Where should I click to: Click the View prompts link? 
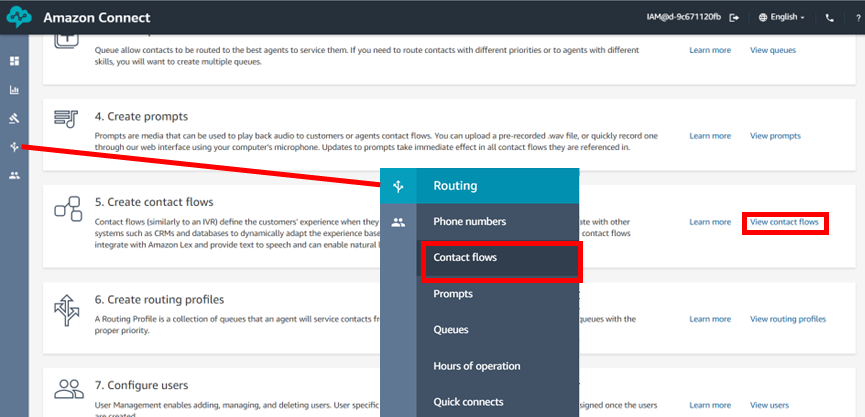tap(775, 136)
